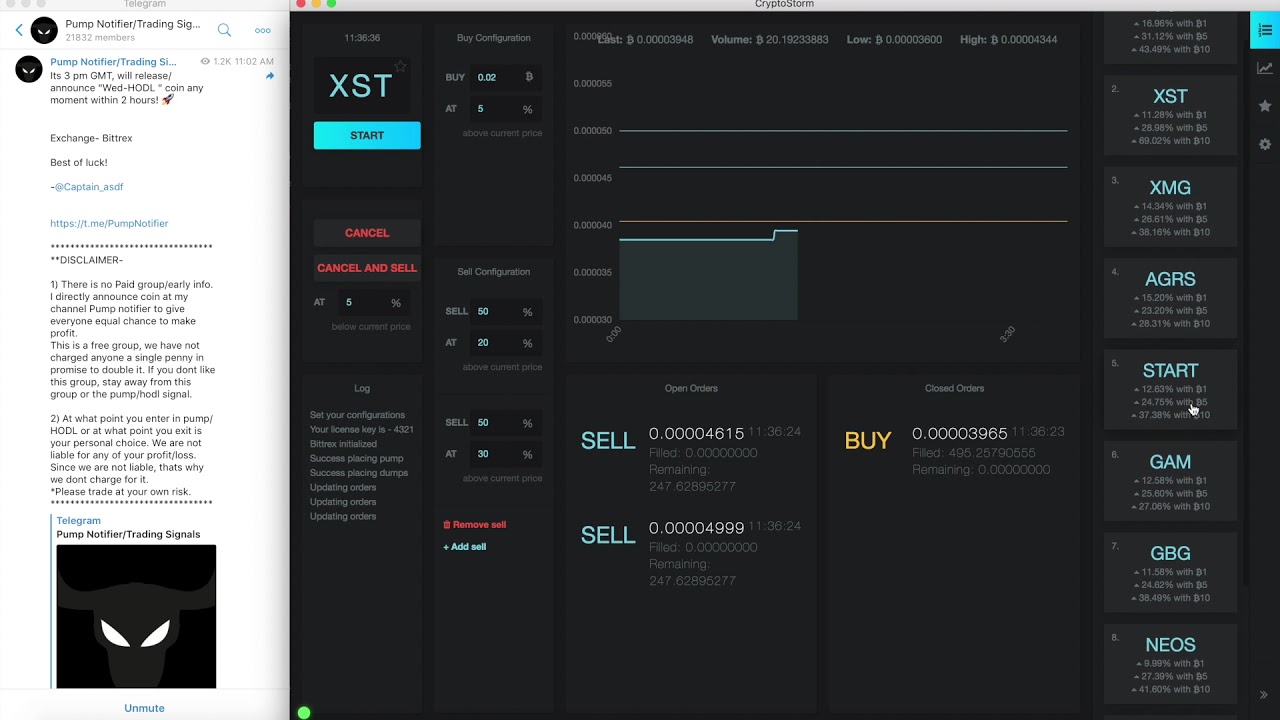Click Pump Notifier avatar beside message
This screenshot has height=720, width=1280.
[x=29, y=69]
